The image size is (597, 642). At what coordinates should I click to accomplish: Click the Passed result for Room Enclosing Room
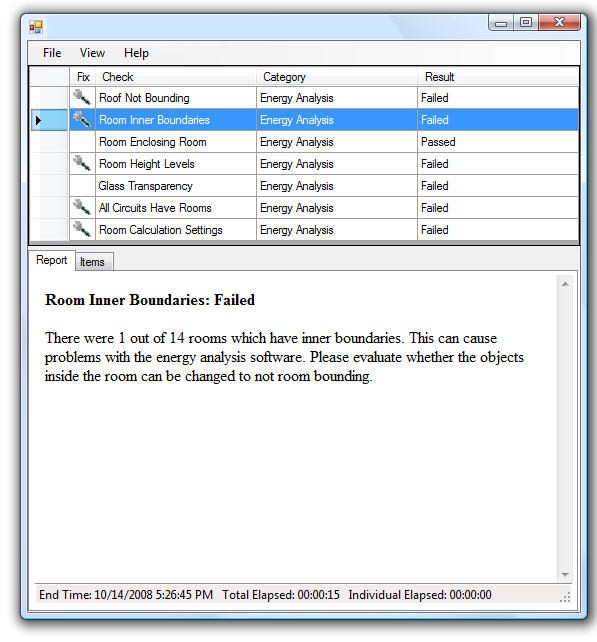tap(498, 142)
